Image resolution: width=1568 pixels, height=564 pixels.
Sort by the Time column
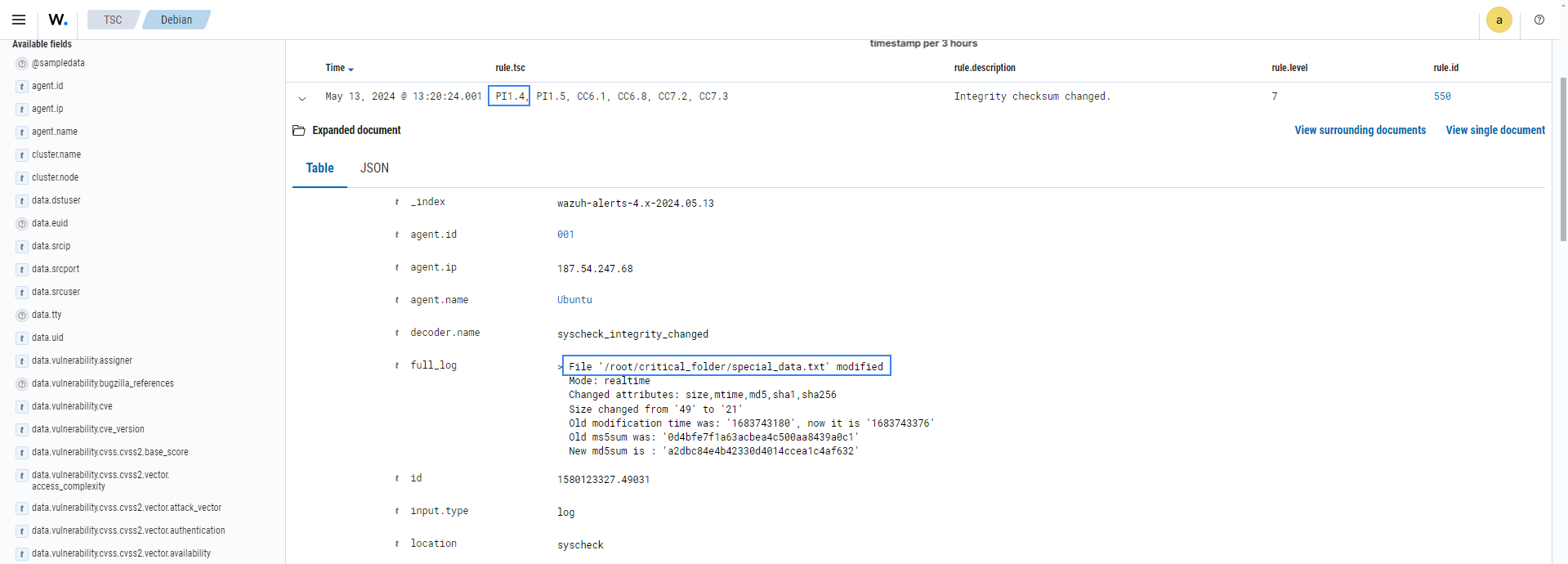click(339, 68)
